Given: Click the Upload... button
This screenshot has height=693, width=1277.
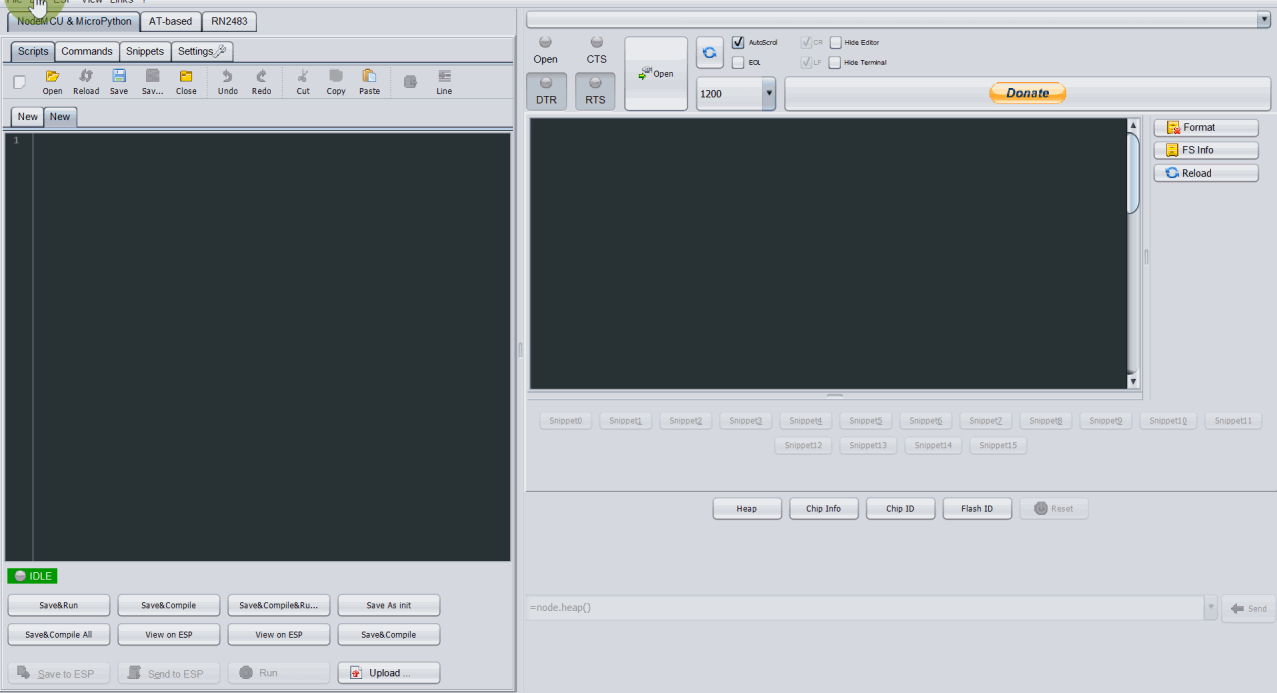Looking at the screenshot, I should coord(389,673).
